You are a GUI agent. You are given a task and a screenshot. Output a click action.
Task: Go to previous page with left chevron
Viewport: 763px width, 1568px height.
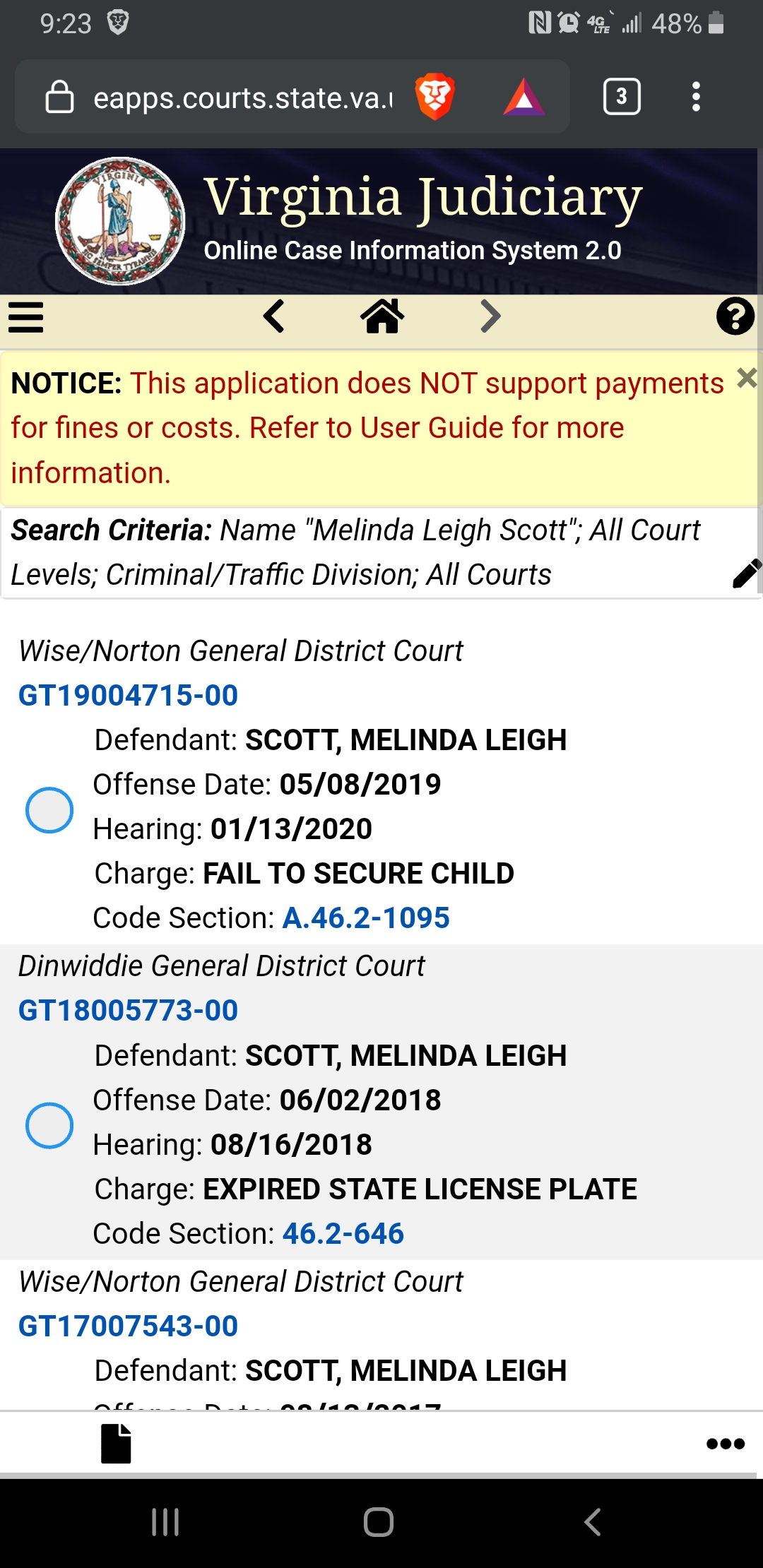coord(273,316)
